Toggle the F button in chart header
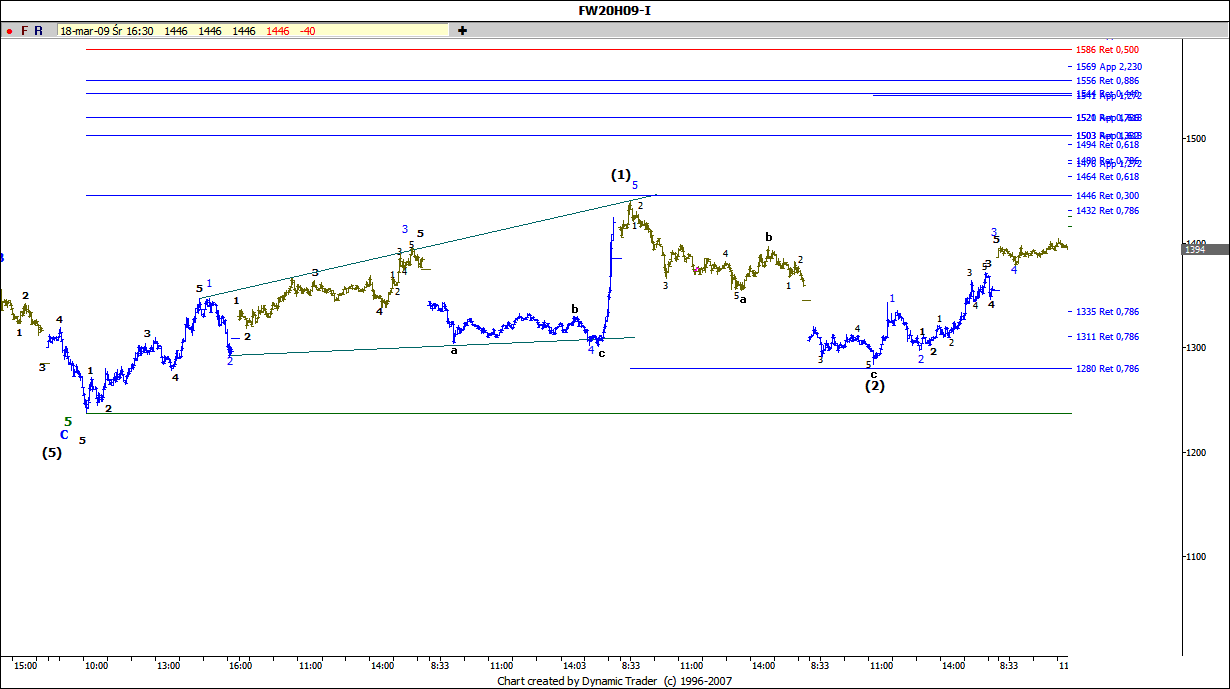 point(25,31)
